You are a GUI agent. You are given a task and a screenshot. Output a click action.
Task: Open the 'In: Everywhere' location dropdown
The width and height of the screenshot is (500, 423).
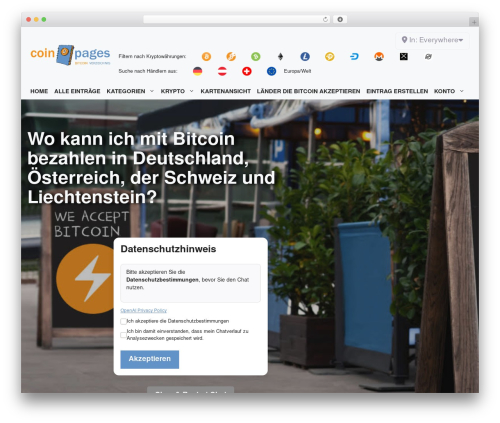click(x=432, y=40)
